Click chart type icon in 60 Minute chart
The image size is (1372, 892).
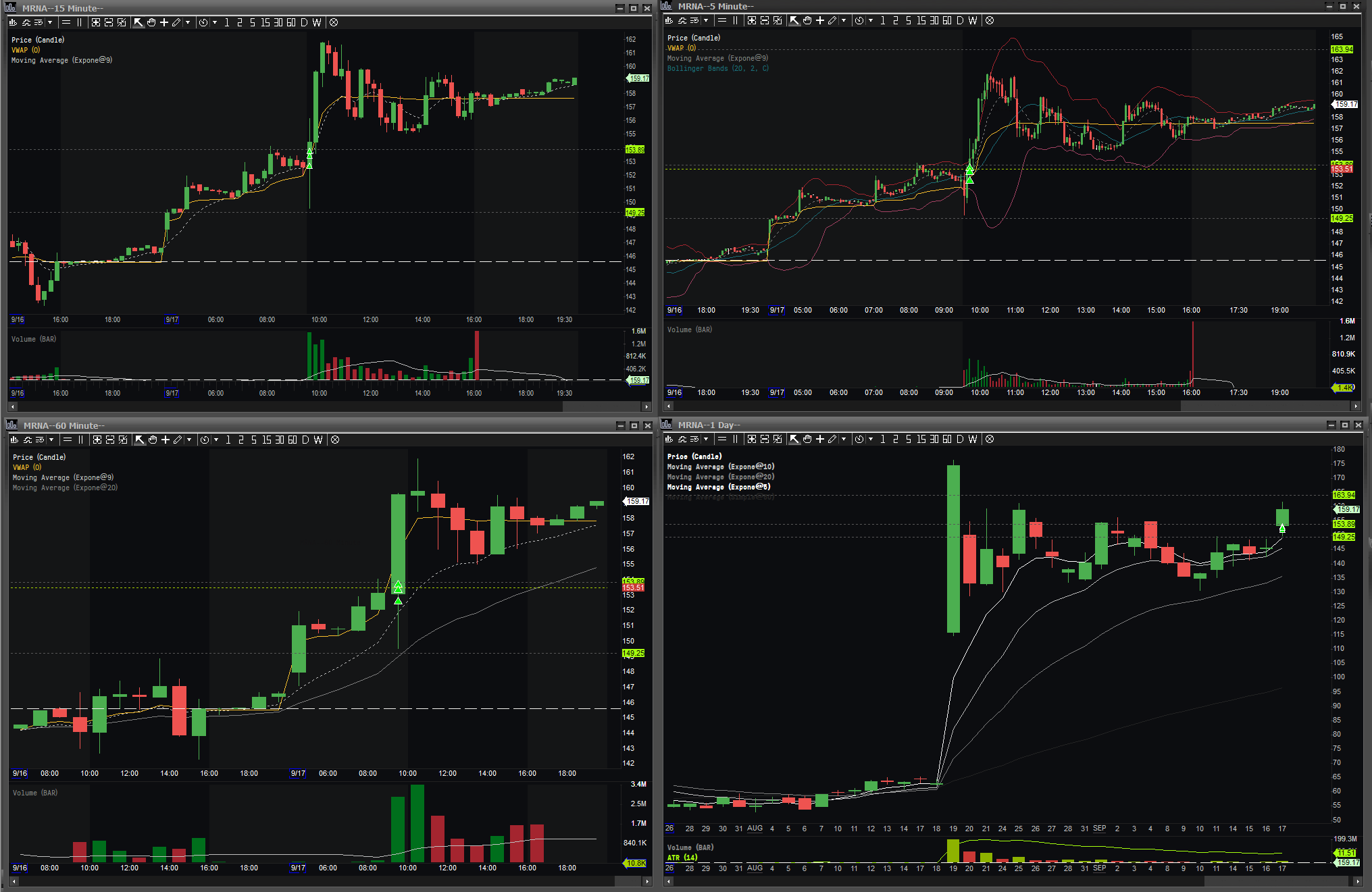[15, 440]
